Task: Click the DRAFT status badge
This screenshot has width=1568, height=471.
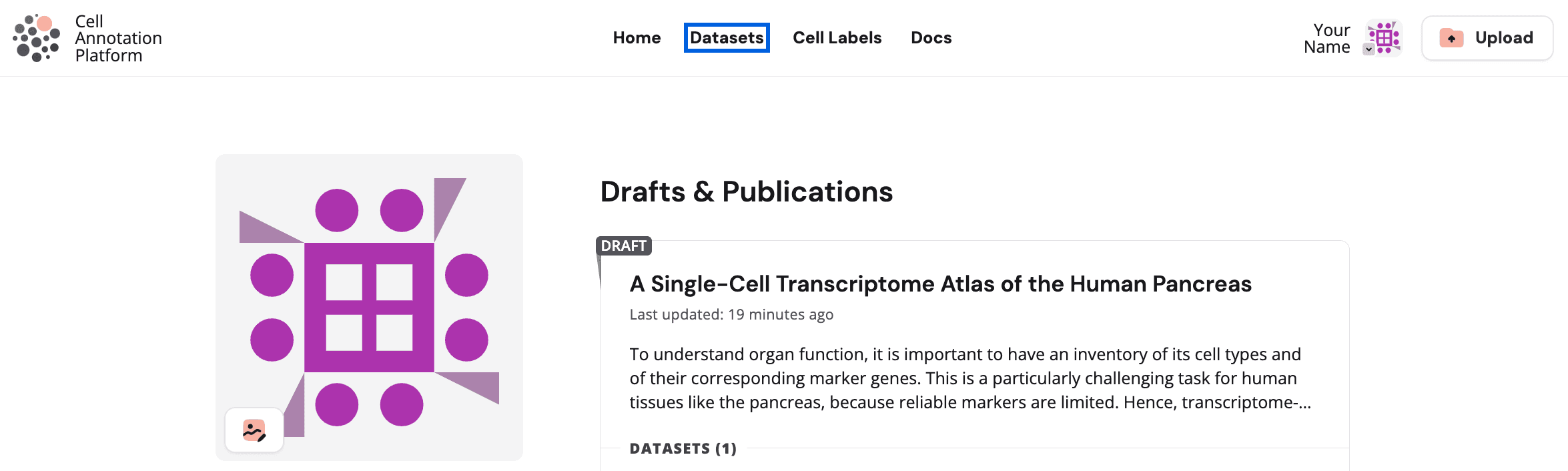Action: point(623,246)
